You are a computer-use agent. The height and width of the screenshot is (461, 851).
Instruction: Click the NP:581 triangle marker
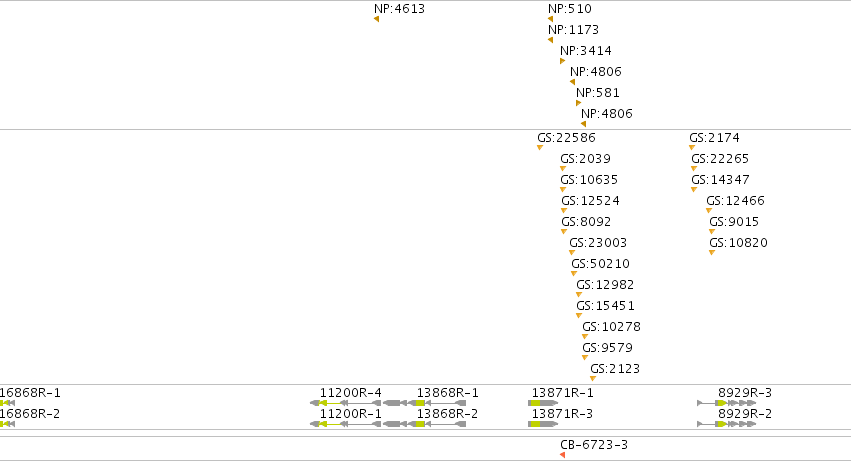click(579, 103)
